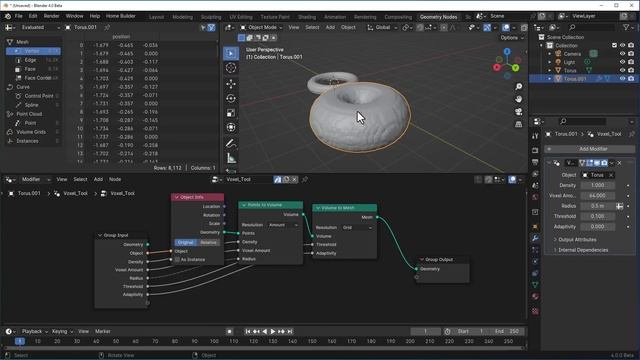The image size is (640, 360).
Task: Click the timeline End frame field
Action: [x=506, y=331]
